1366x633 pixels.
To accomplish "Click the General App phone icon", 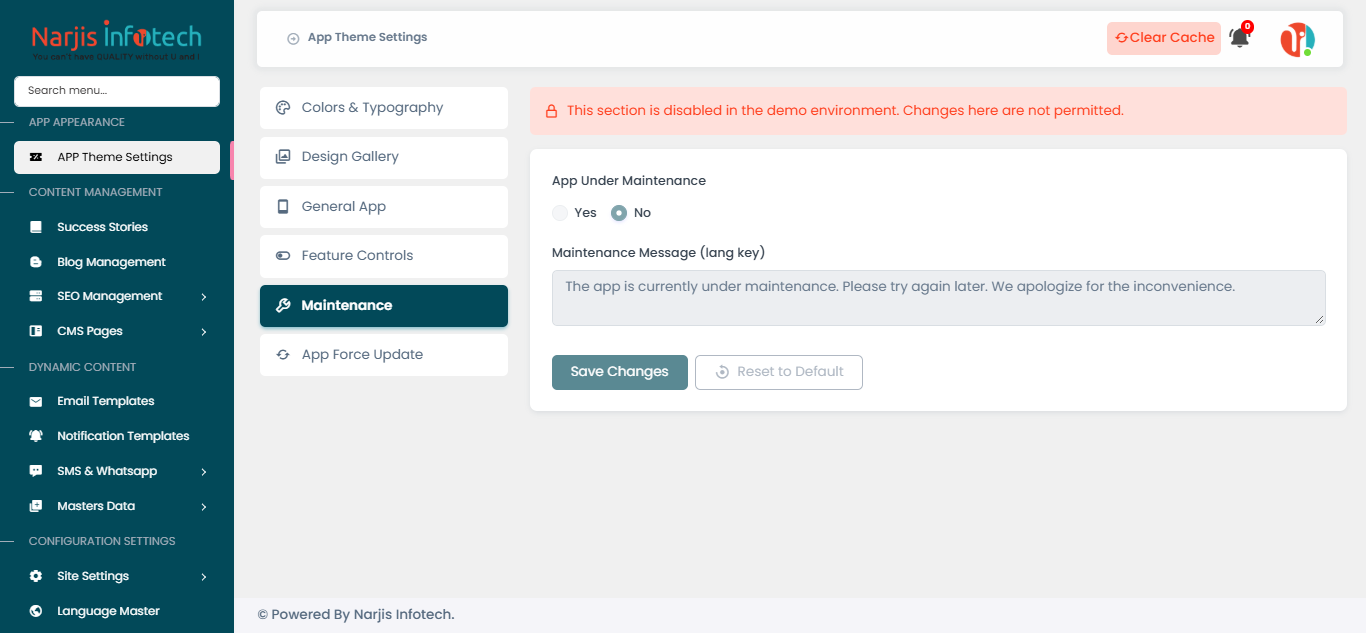I will point(283,207).
